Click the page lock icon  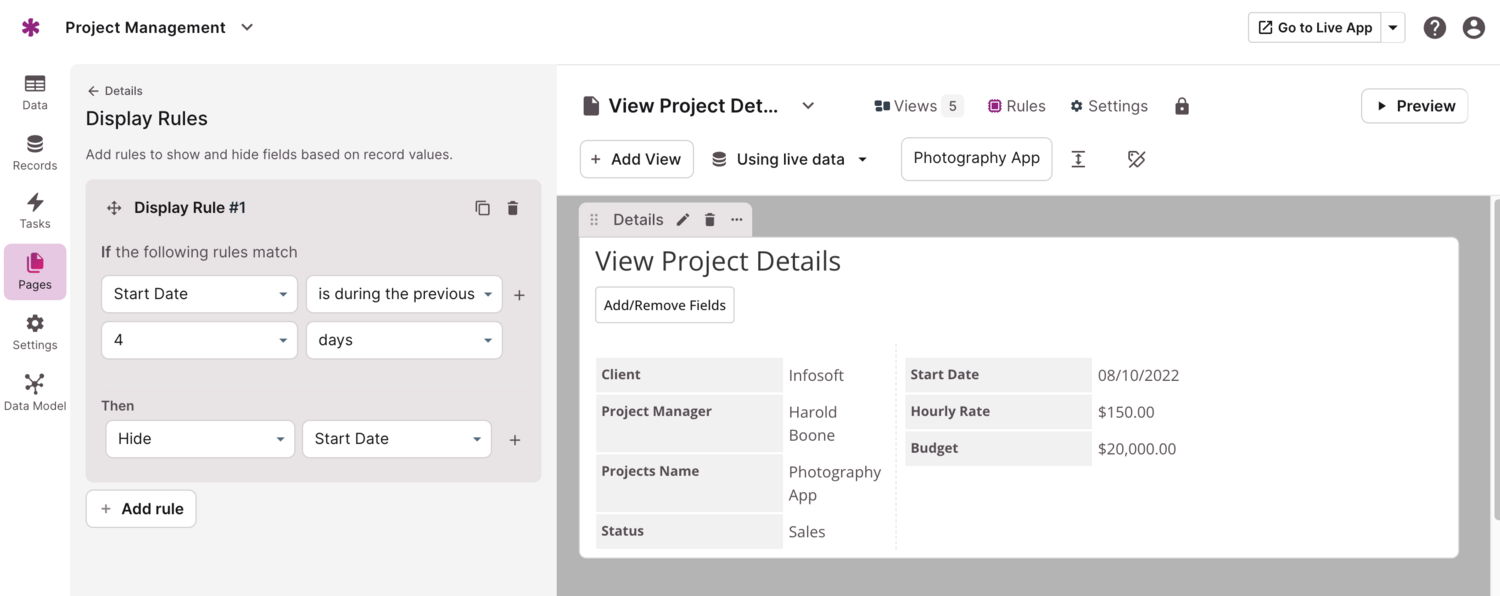(1182, 106)
